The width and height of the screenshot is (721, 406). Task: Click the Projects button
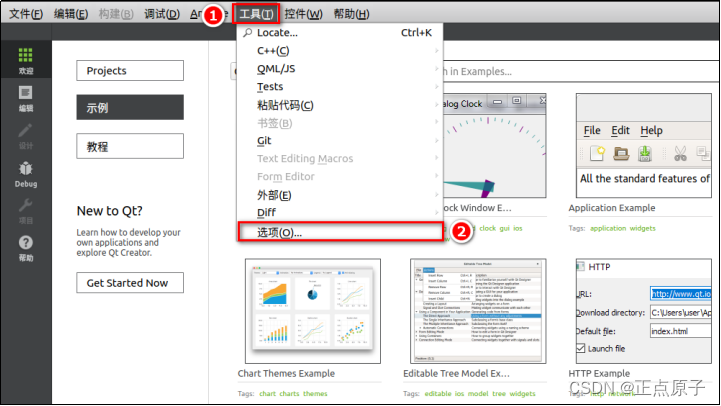130,70
